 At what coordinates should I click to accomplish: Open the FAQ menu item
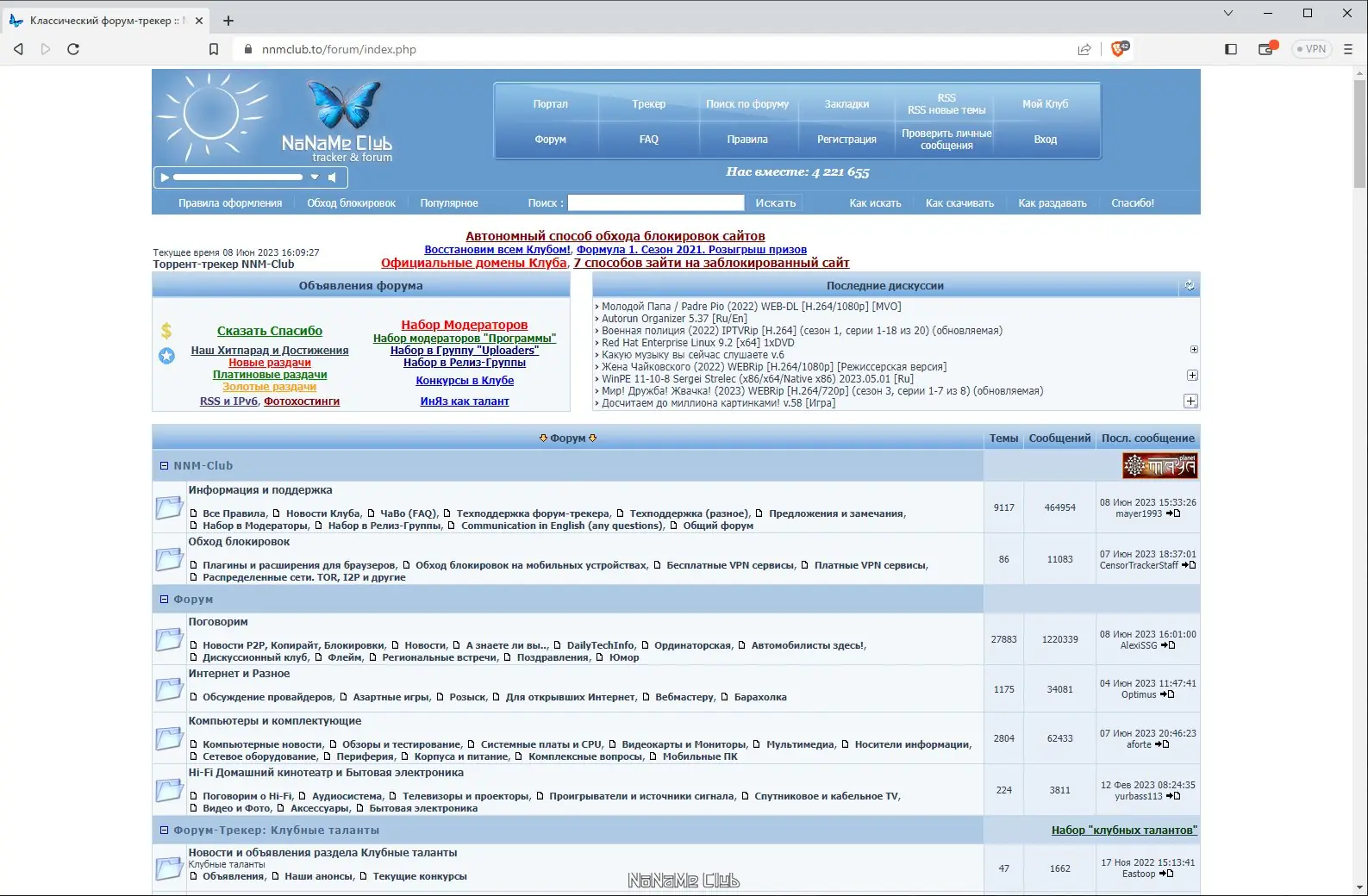(x=648, y=140)
